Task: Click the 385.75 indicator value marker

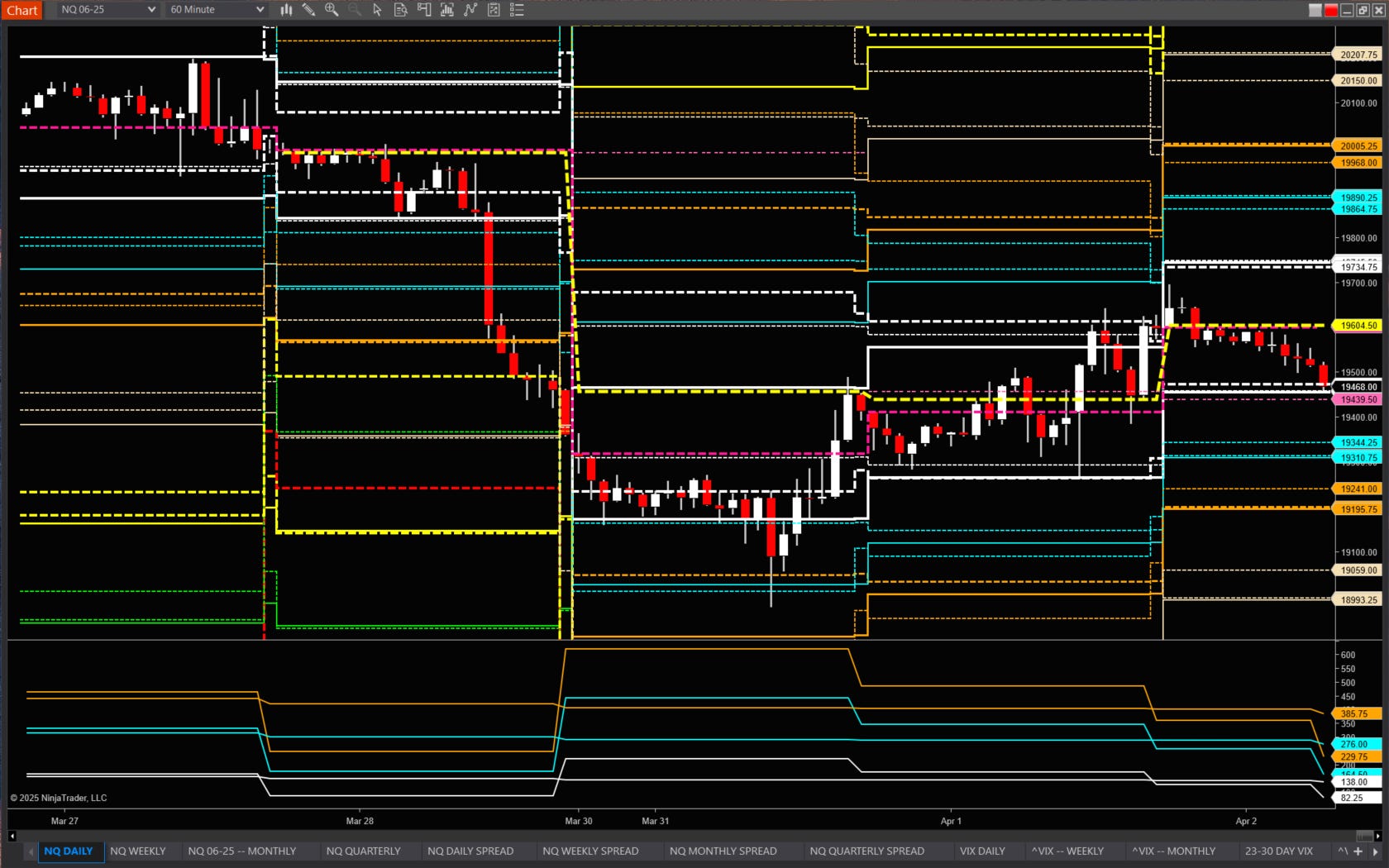Action: click(x=1357, y=713)
